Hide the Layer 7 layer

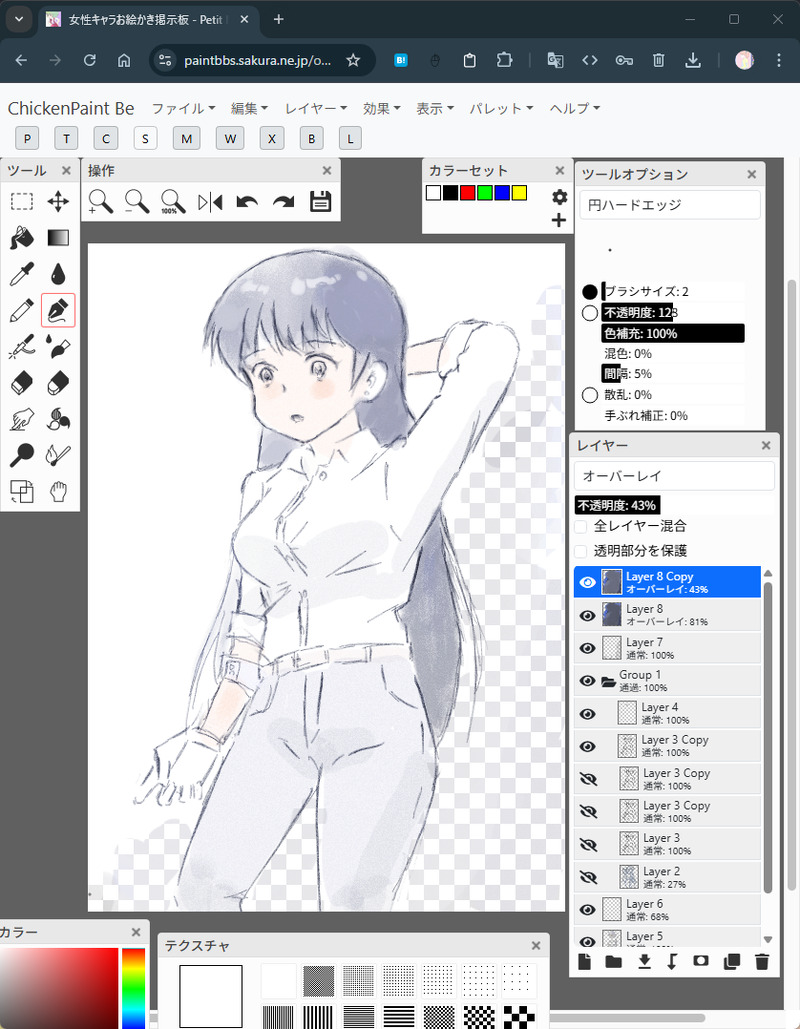tap(587, 648)
